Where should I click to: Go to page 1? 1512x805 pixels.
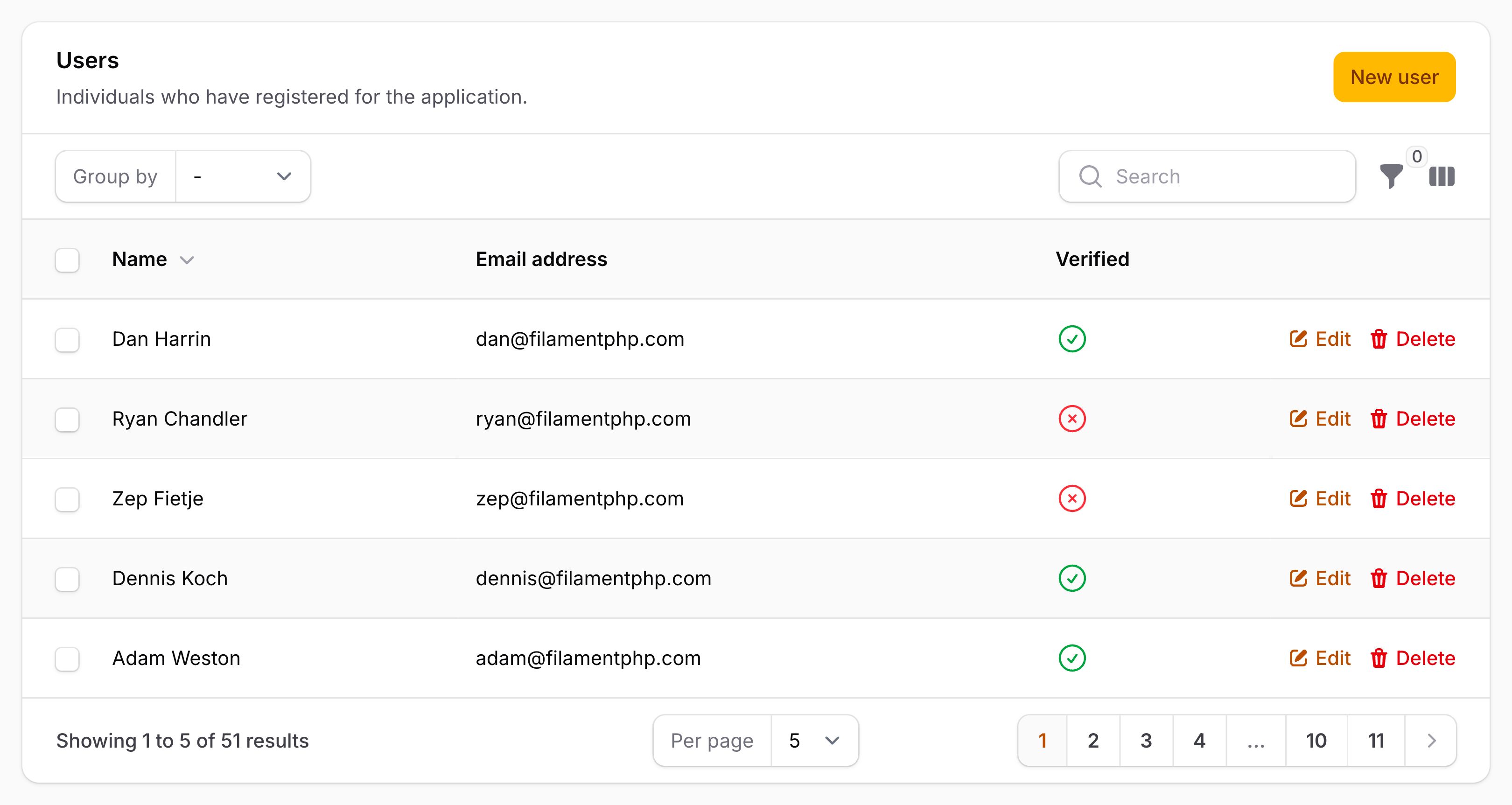[1043, 741]
